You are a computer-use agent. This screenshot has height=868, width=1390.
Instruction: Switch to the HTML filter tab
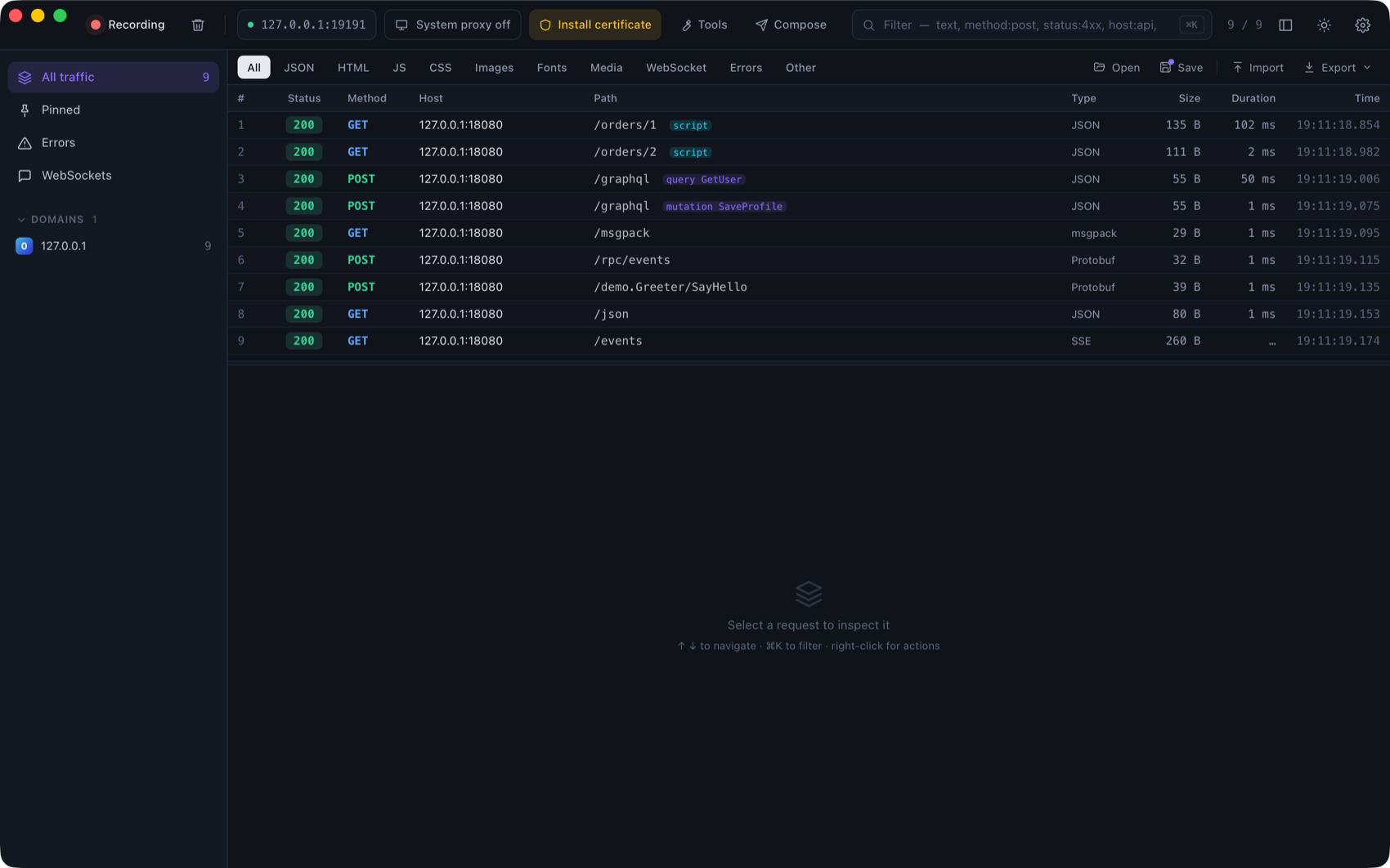click(353, 68)
